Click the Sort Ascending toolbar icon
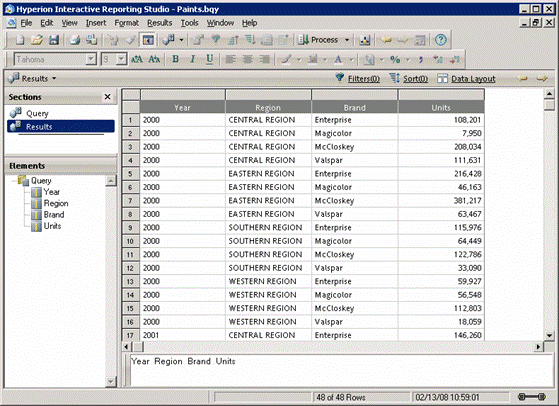This screenshot has height=406, width=559. (x=233, y=40)
